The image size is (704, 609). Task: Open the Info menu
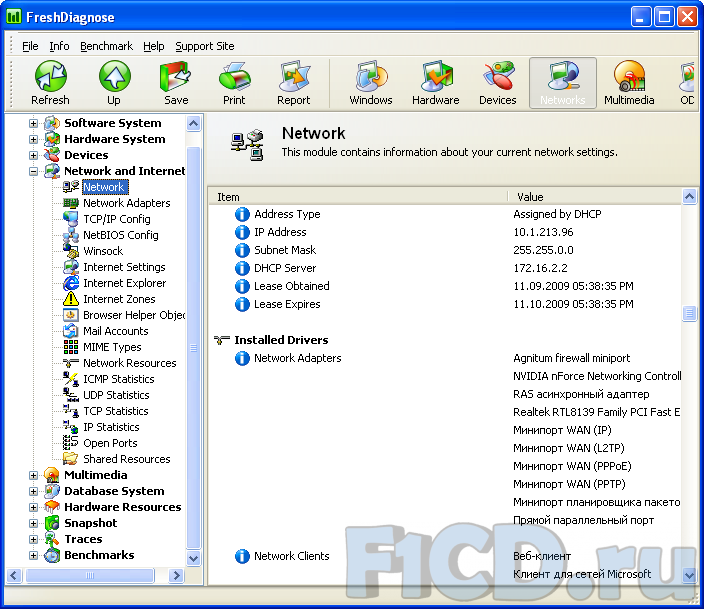click(59, 46)
